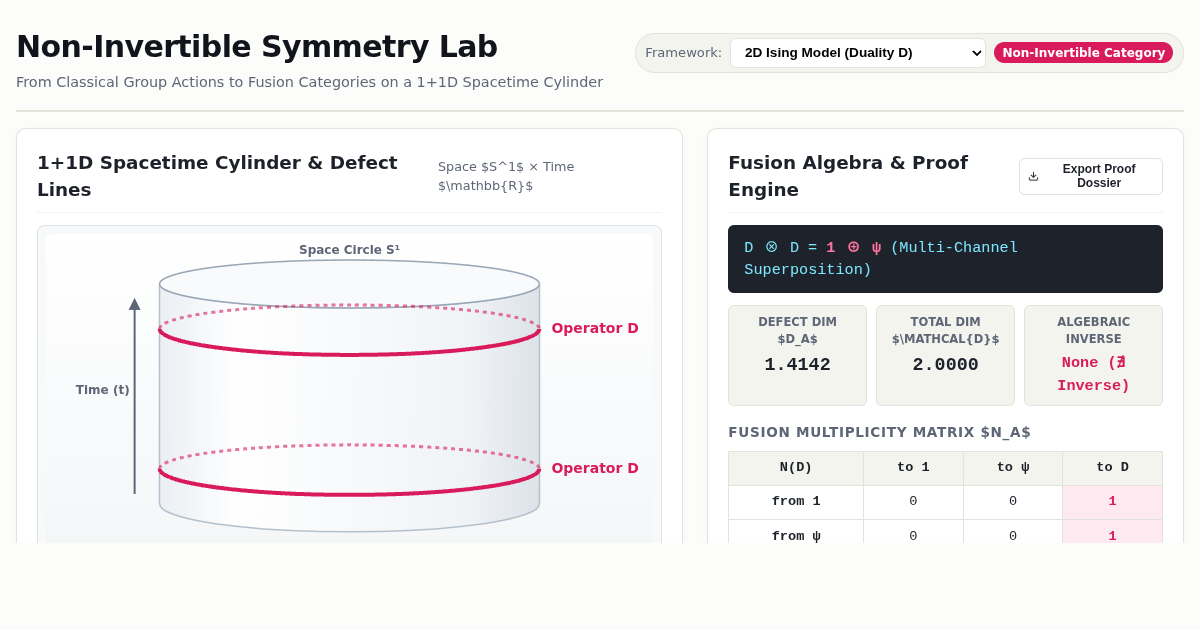Click the 'to 1' column header
This screenshot has height=630, width=1200.
[913, 468]
